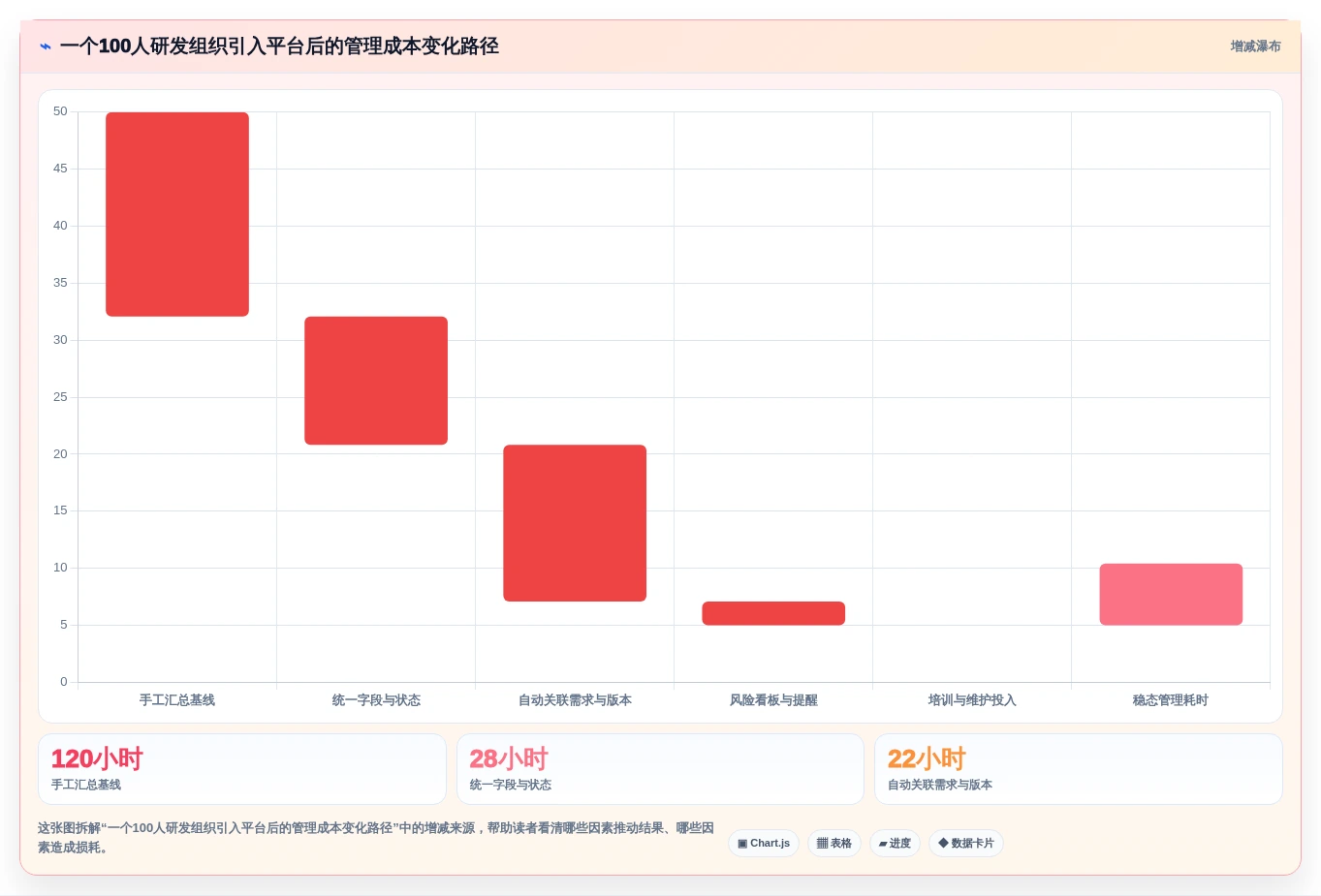
Task: Open the 28小时 data card
Action: pos(660,769)
